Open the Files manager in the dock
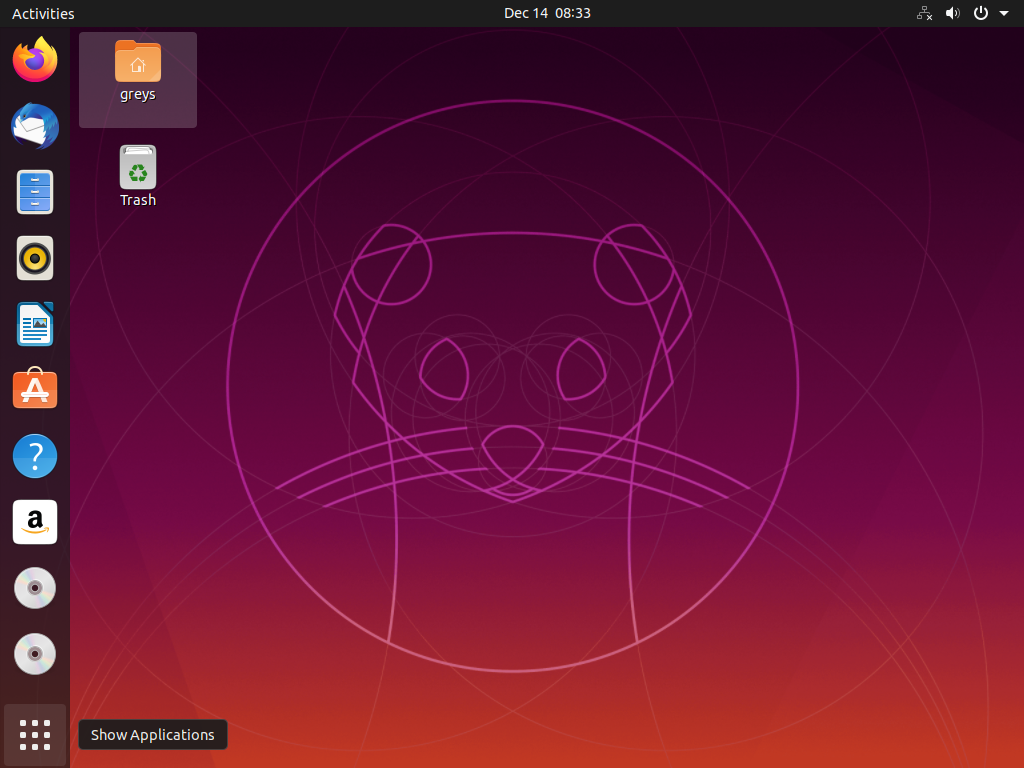This screenshot has height=768, width=1024. 35,192
